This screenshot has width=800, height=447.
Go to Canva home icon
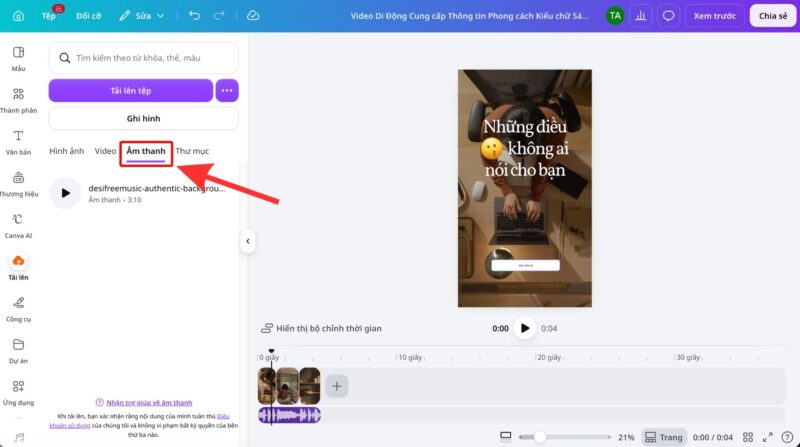pyautogui.click(x=18, y=16)
